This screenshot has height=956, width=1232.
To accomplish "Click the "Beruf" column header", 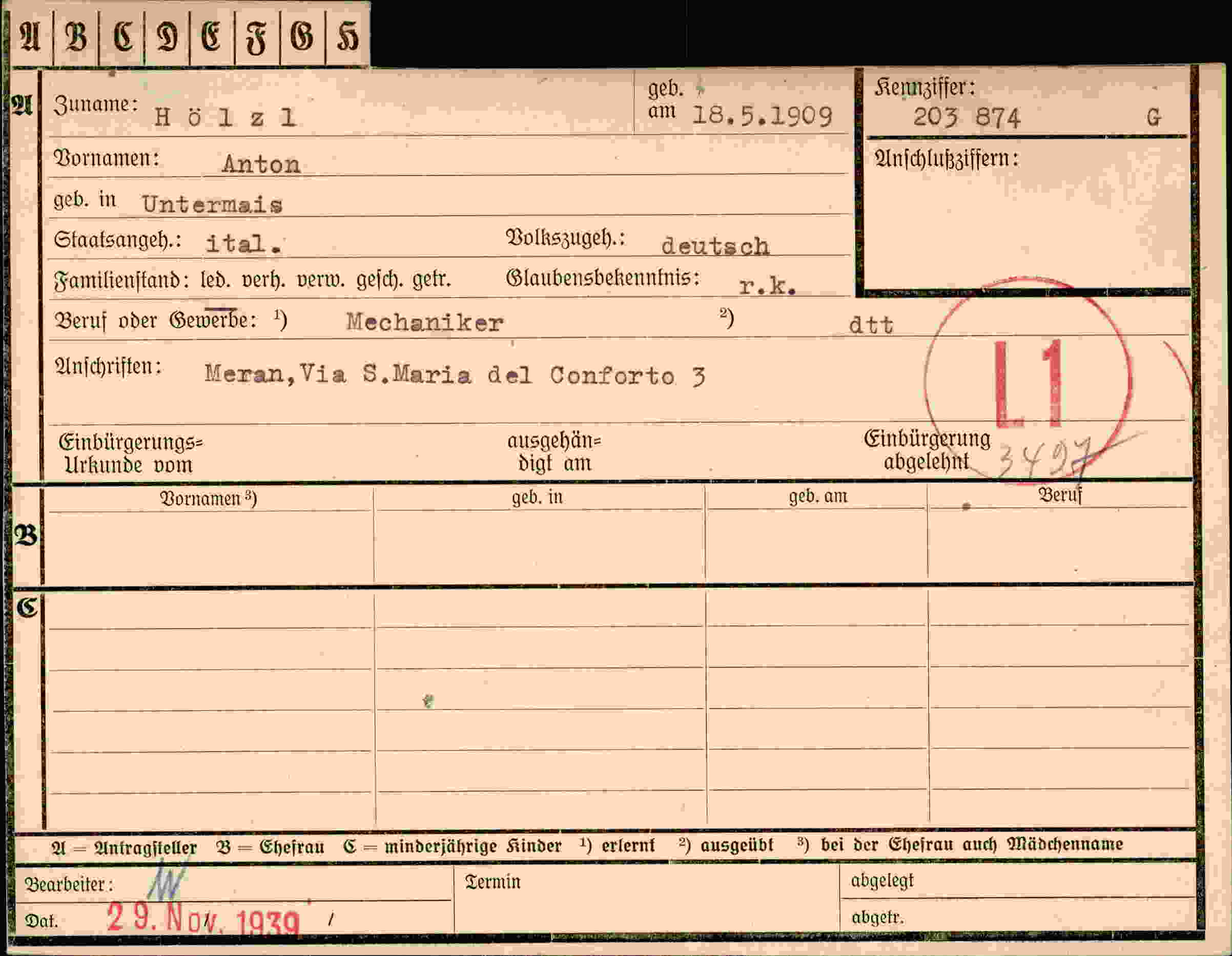I will coord(1060,495).
